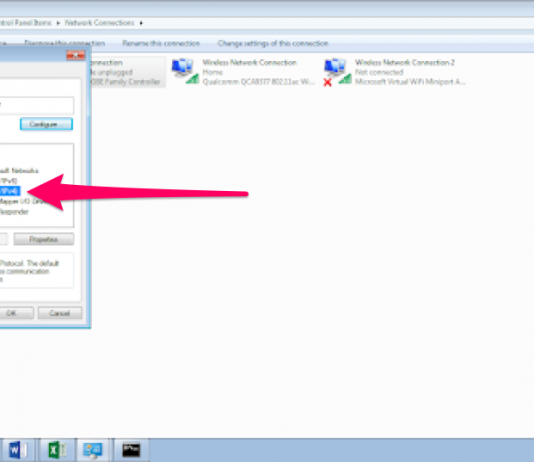Expand the arrow after Network Connections breadcrumb

click(x=141, y=23)
